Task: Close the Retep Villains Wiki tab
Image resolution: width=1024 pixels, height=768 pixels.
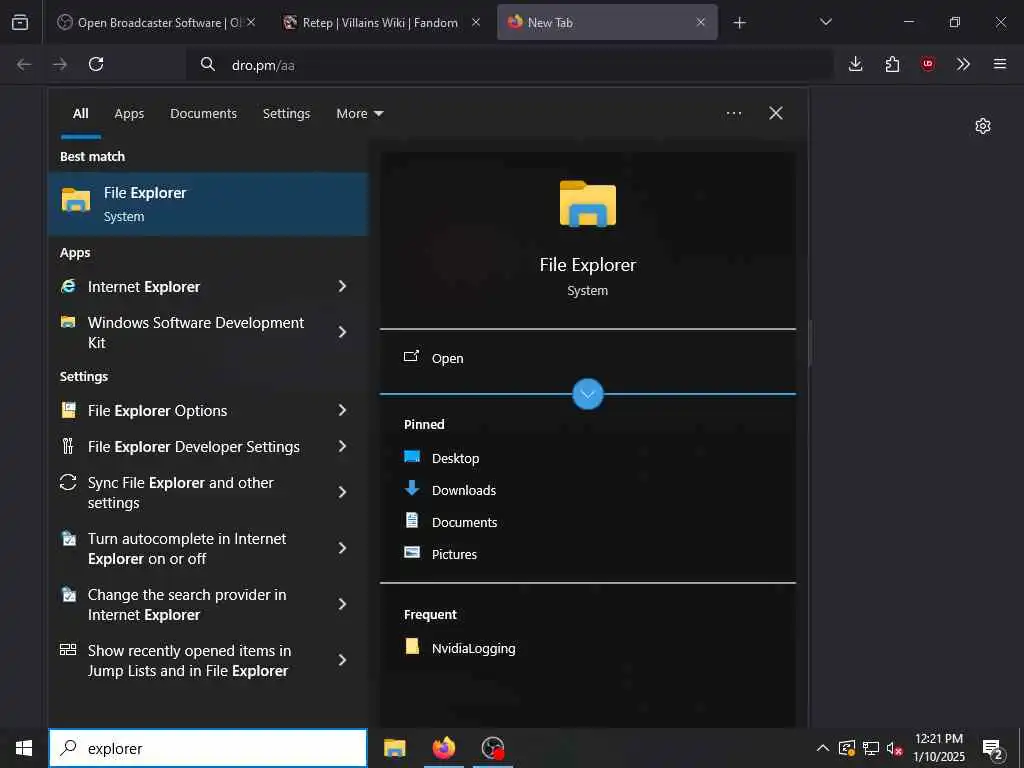Action: point(476,23)
